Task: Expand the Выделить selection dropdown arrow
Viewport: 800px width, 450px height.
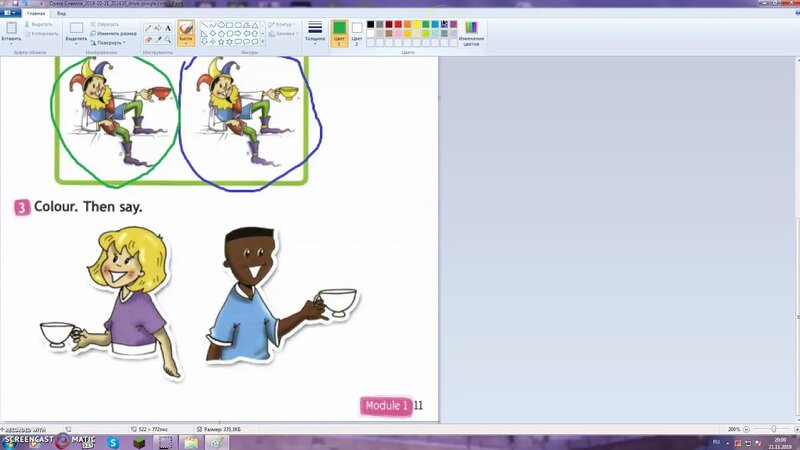Action: coord(76,44)
